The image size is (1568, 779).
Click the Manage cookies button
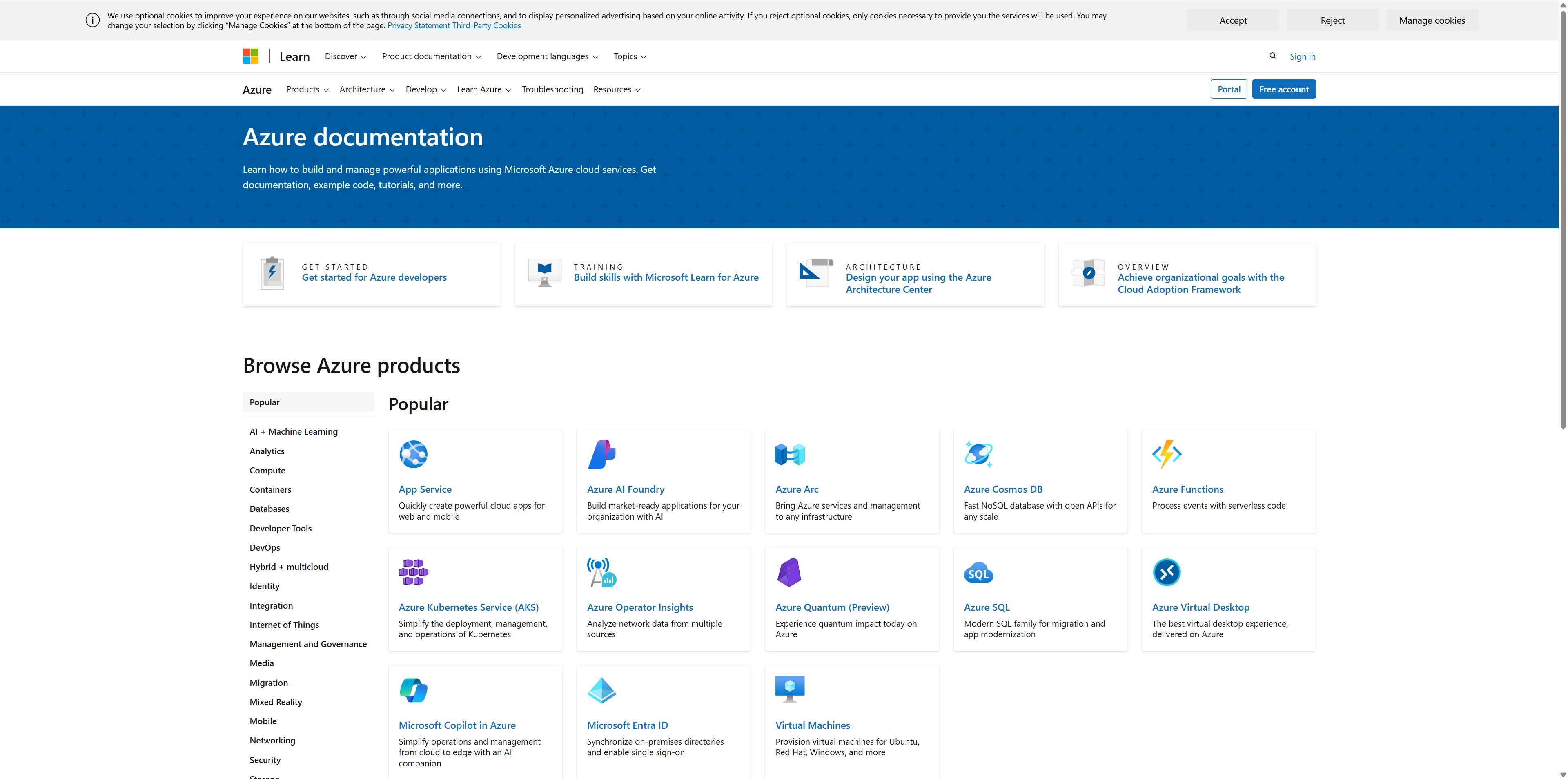pyautogui.click(x=1432, y=20)
